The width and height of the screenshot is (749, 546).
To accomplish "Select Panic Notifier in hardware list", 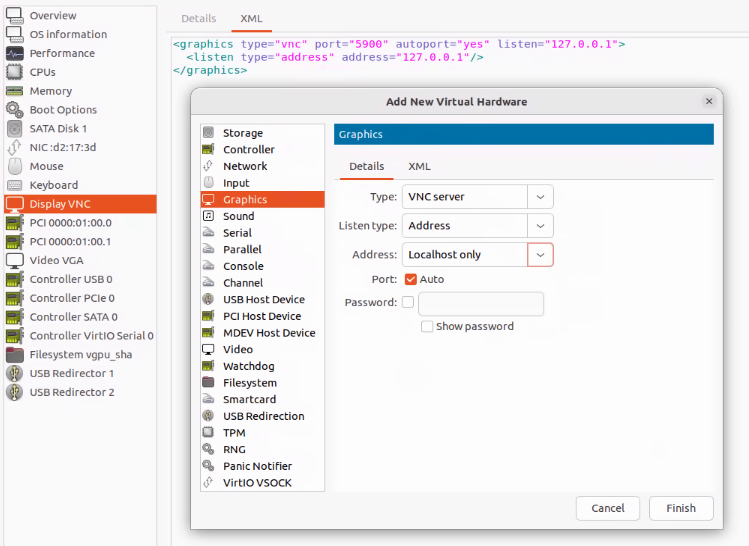I will pos(263,466).
